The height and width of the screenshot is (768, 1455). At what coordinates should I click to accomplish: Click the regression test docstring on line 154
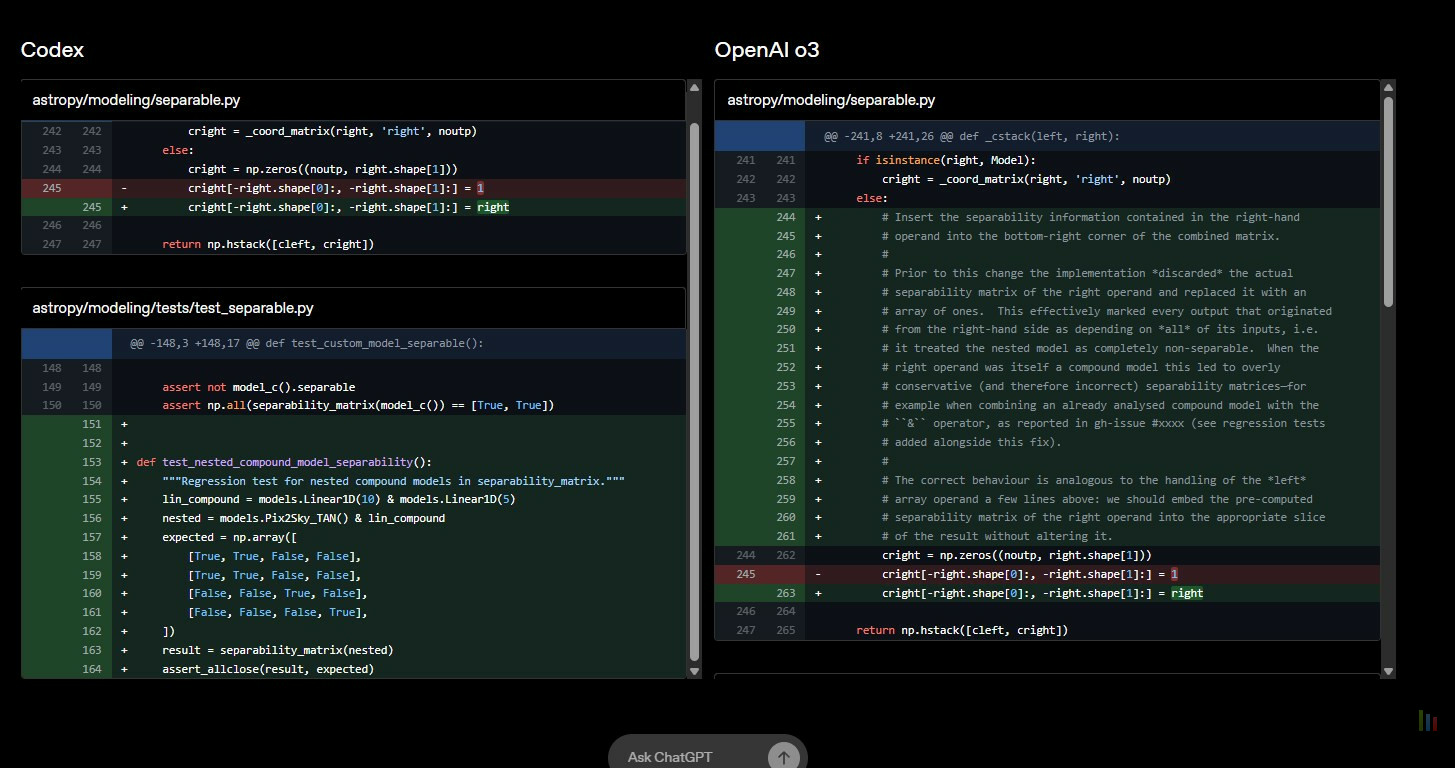(354, 481)
